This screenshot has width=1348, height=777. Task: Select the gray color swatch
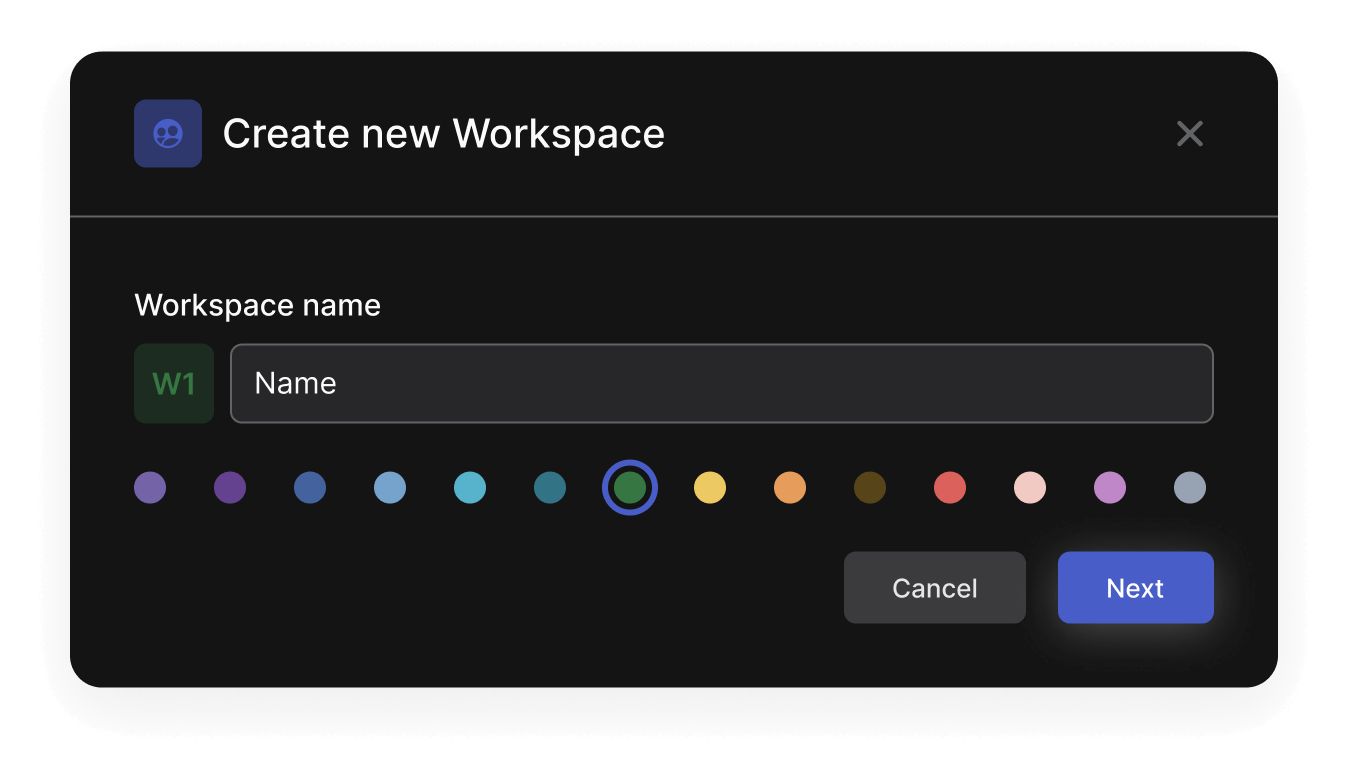tap(1190, 488)
